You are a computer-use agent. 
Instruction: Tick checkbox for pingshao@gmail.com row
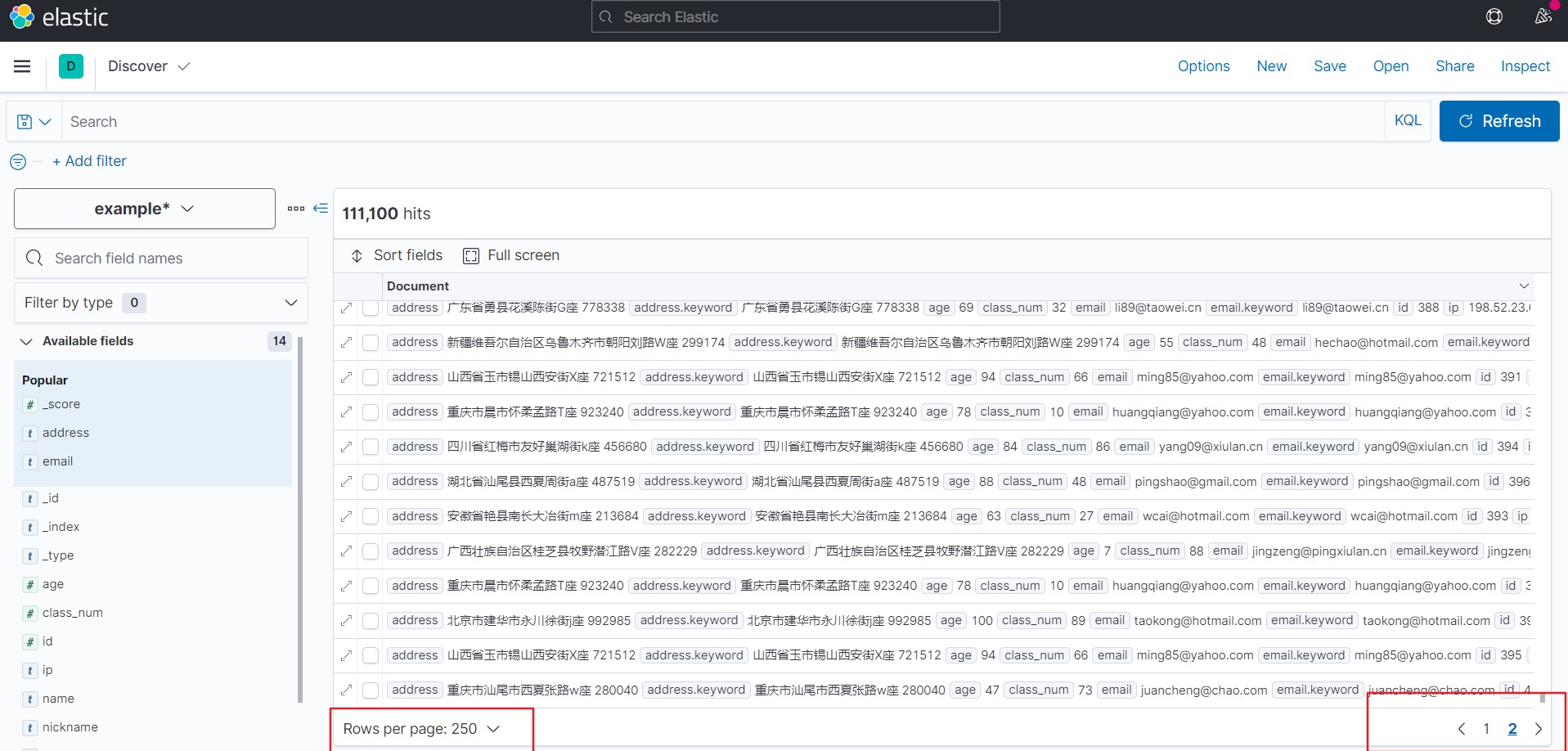pyautogui.click(x=371, y=482)
